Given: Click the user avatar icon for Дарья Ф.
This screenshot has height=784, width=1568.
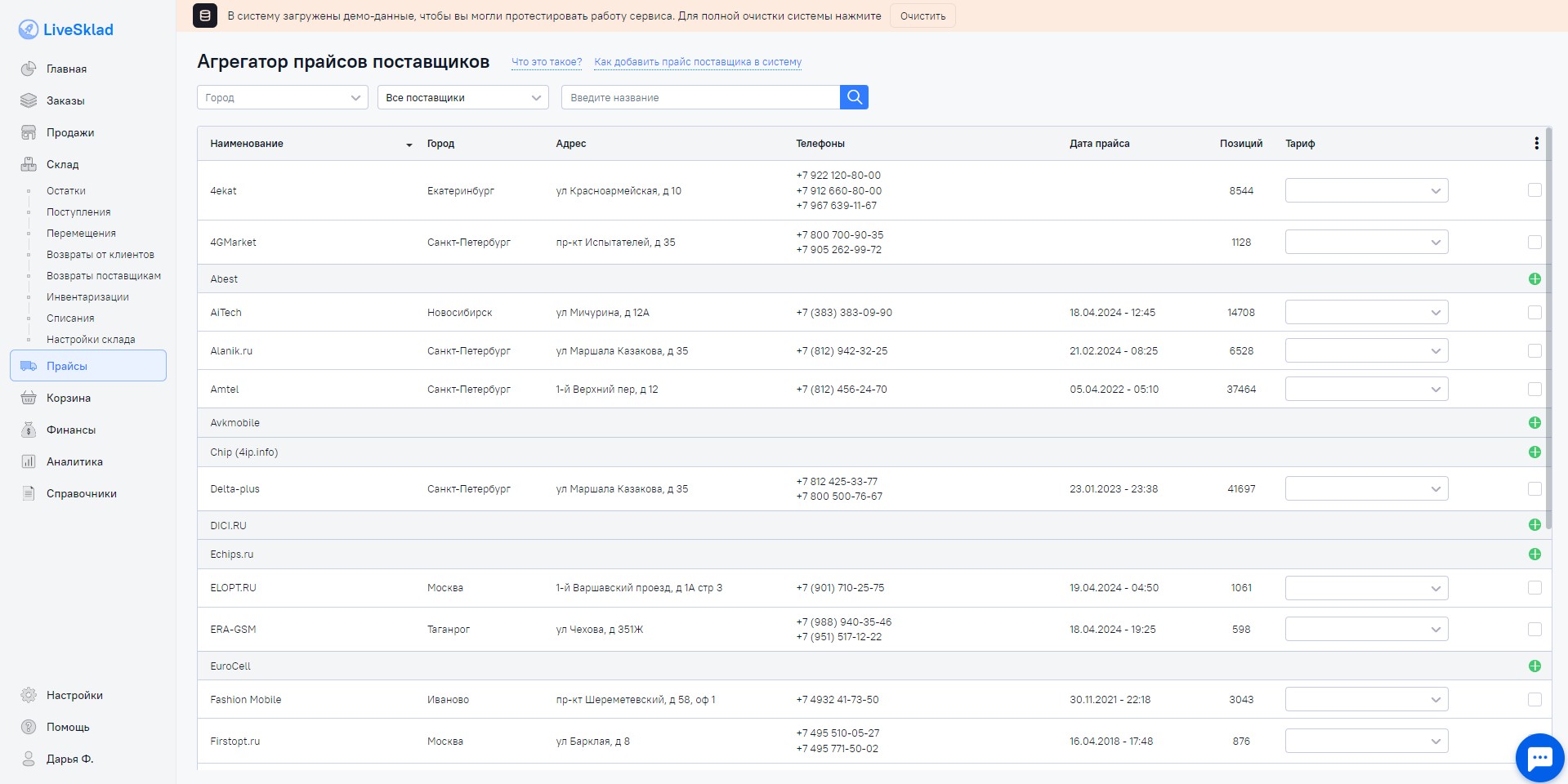Looking at the screenshot, I should (x=29, y=759).
